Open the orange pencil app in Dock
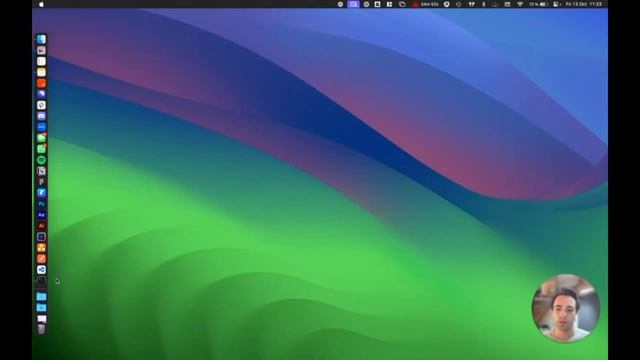The height and width of the screenshot is (360, 640). [x=41, y=259]
